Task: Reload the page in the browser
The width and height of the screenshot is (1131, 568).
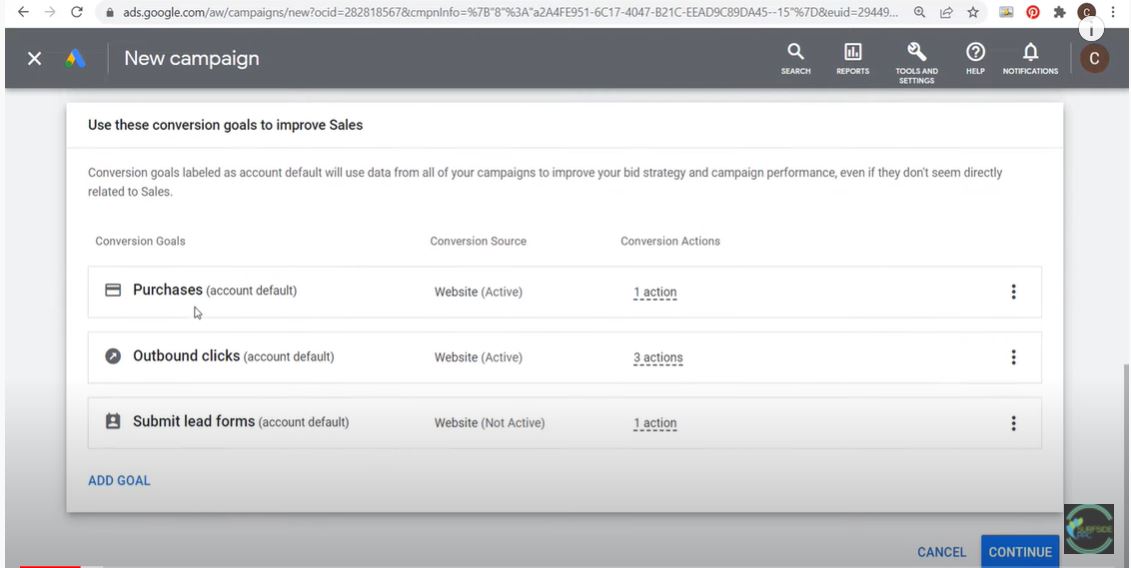Action: [x=77, y=12]
